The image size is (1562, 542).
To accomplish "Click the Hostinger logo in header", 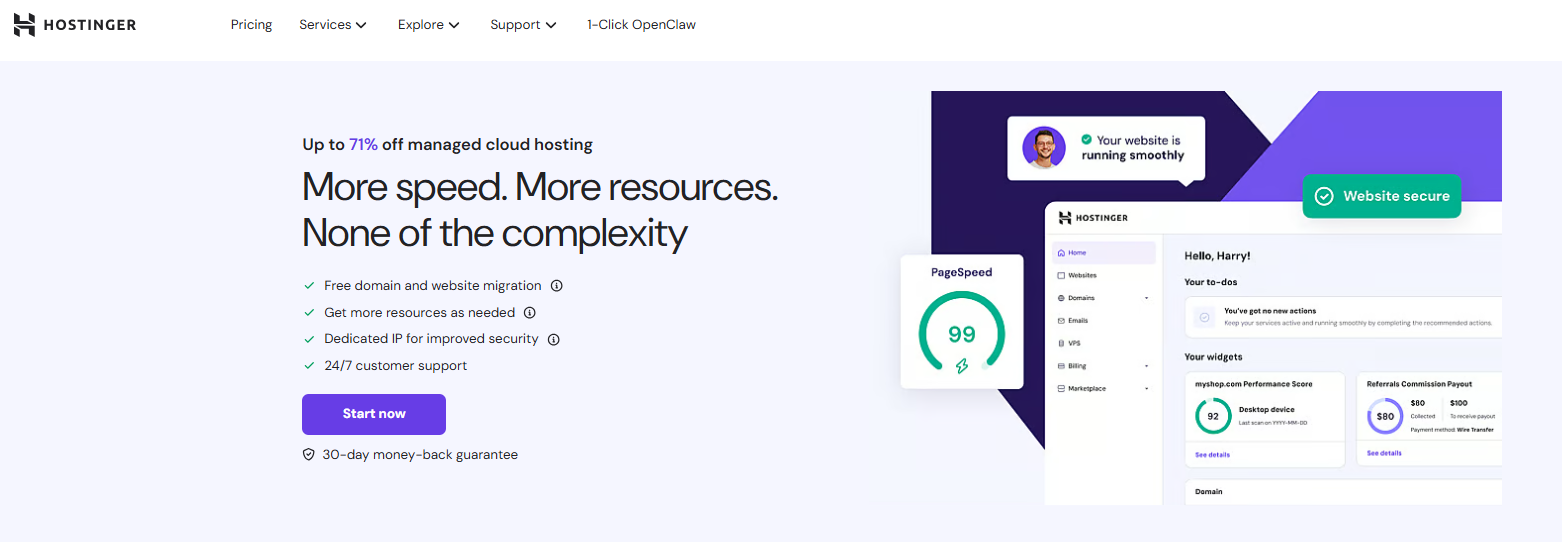I will click(75, 25).
